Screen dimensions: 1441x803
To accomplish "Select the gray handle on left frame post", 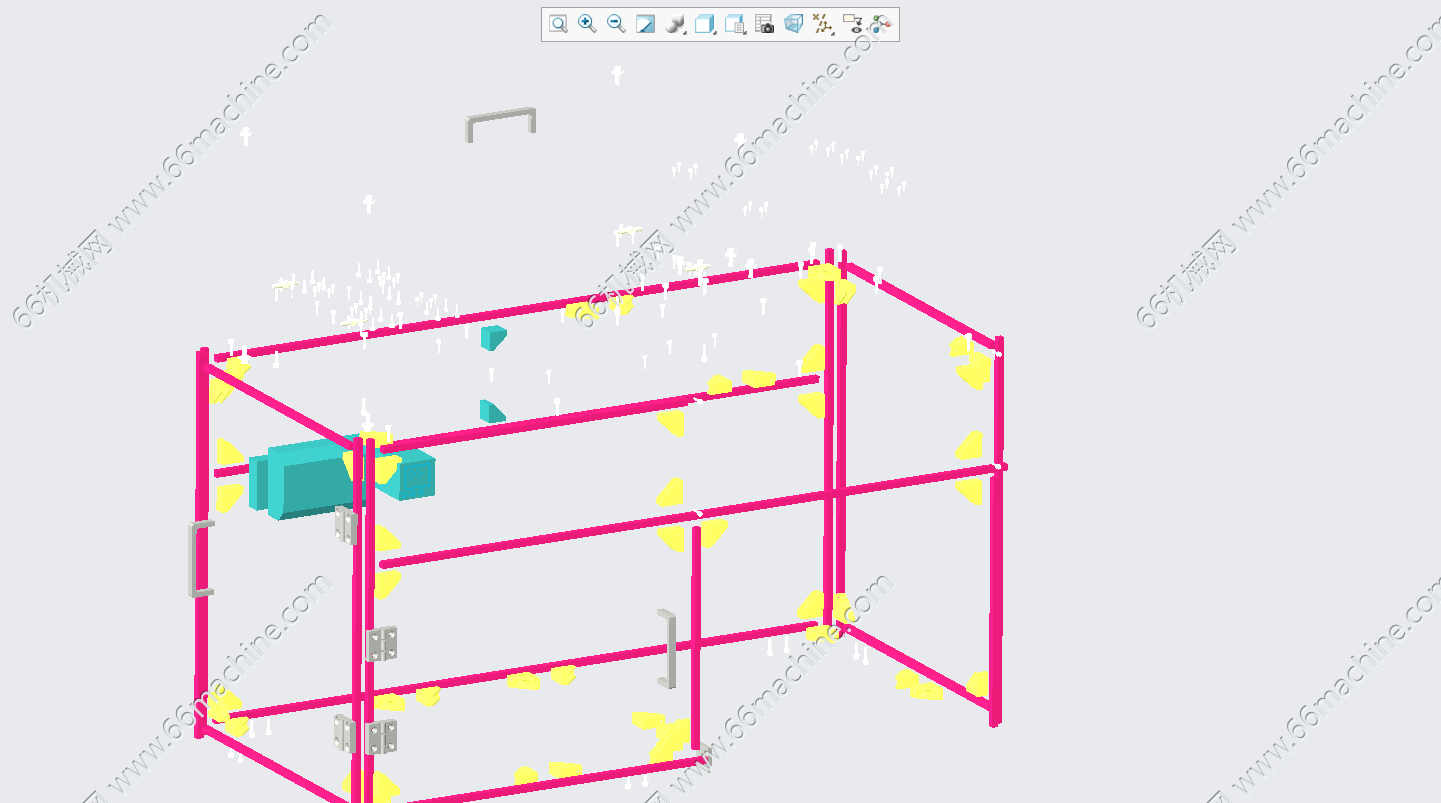I will (x=198, y=558).
